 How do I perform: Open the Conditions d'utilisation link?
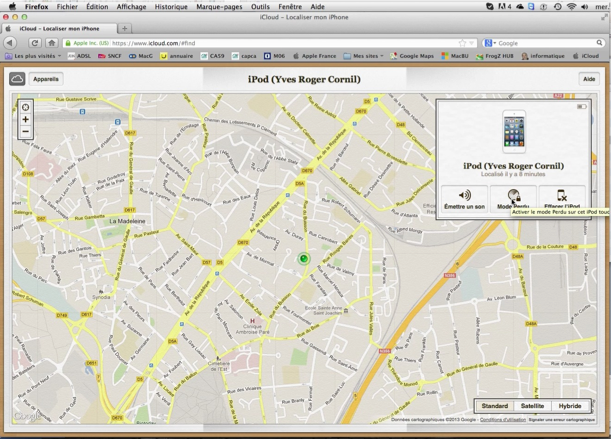point(503,420)
